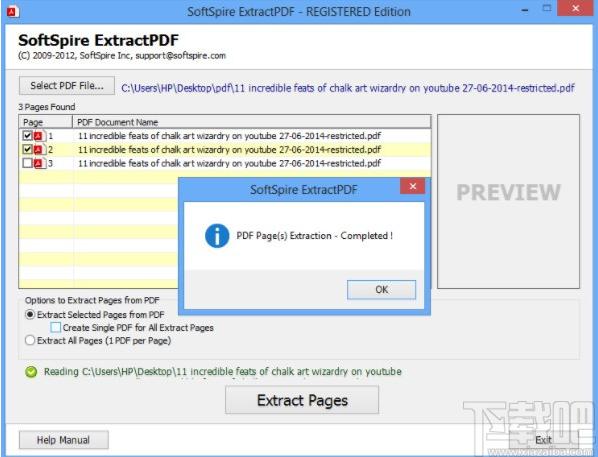Click the Page column header
The image size is (598, 457).
click(46, 122)
